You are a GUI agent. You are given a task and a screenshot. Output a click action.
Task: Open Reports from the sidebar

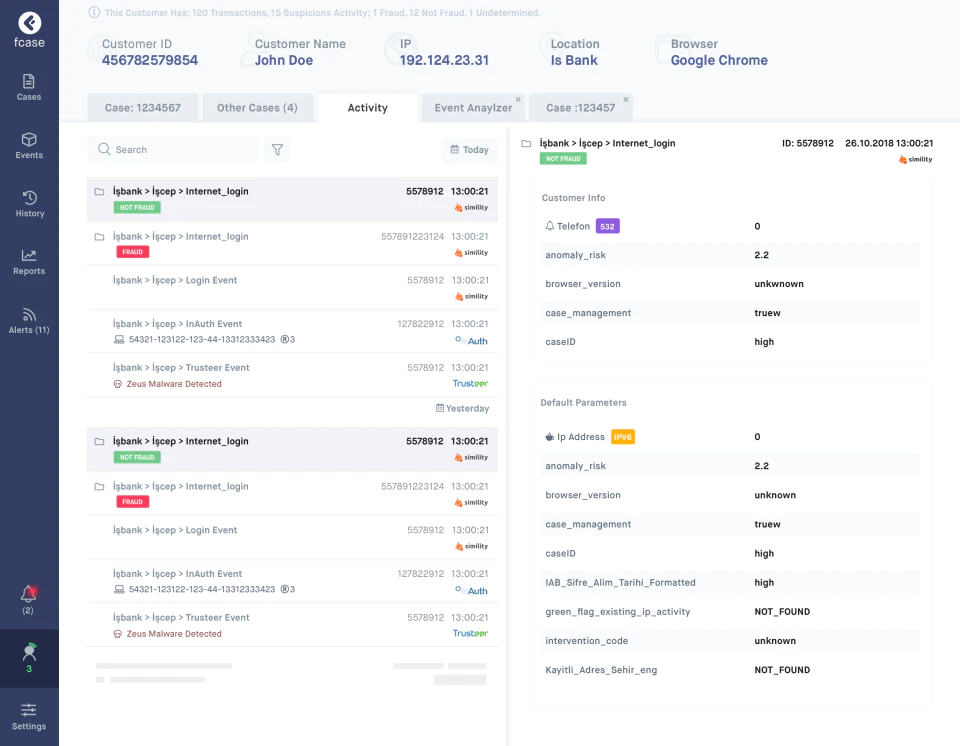(29, 262)
